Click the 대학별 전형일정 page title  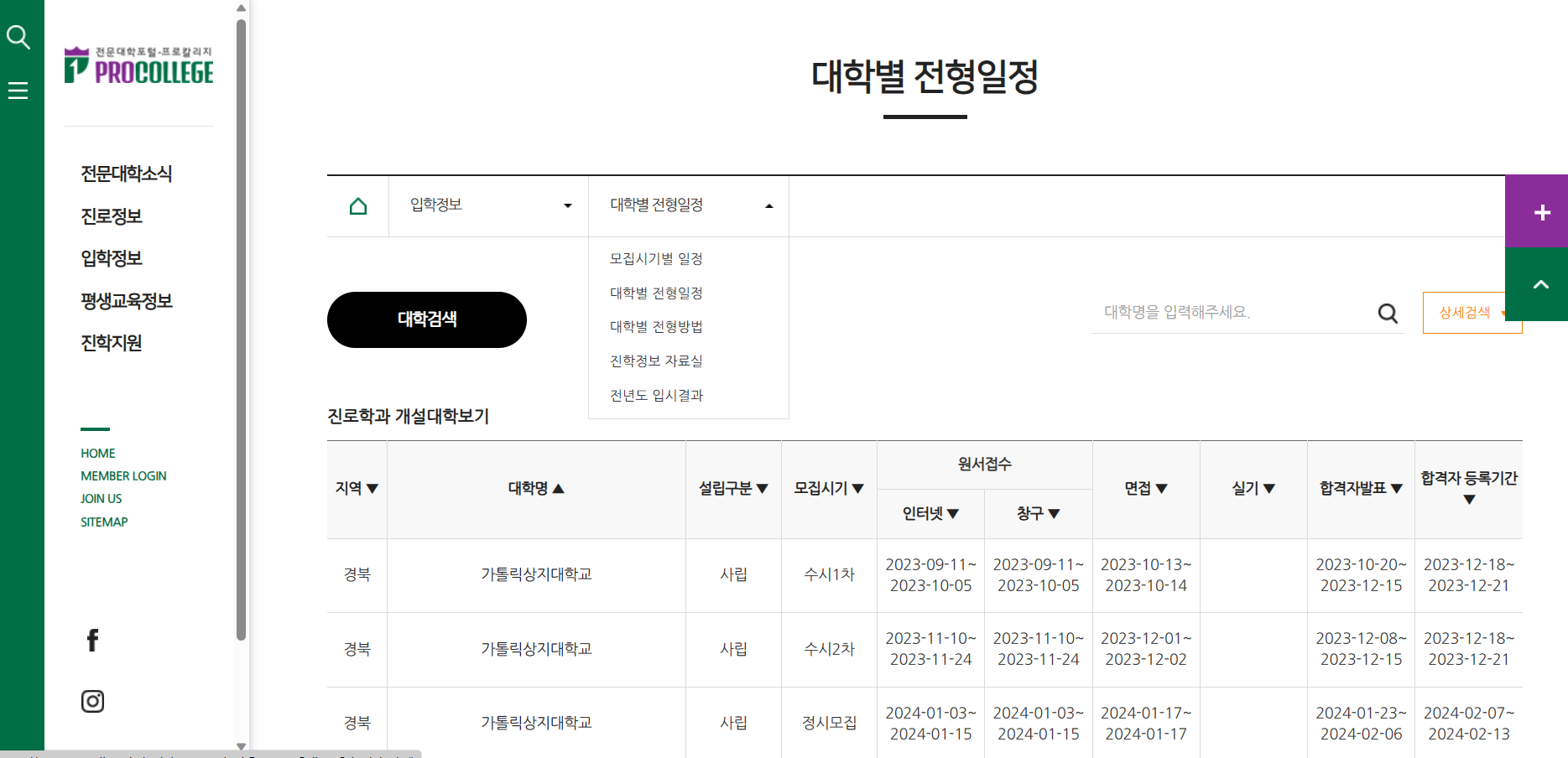coord(925,76)
